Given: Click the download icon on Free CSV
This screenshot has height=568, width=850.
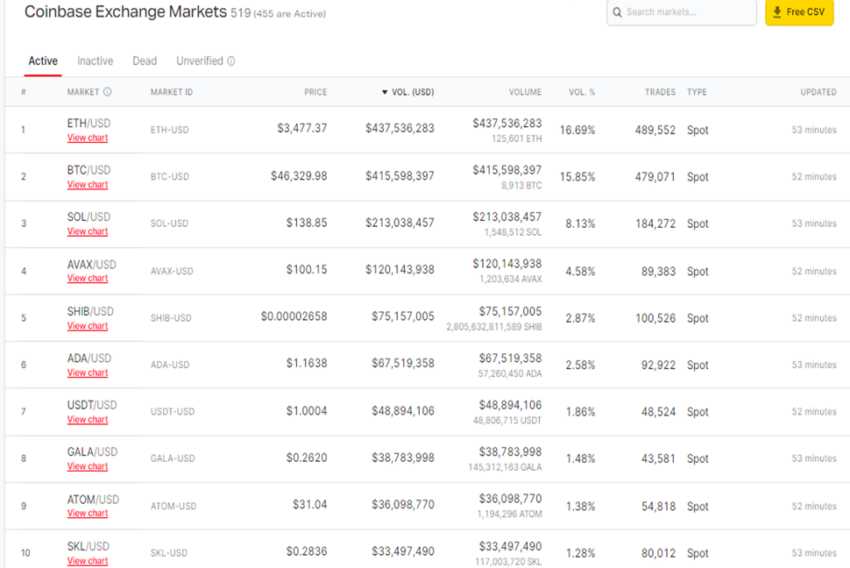Looking at the screenshot, I should pos(777,12).
